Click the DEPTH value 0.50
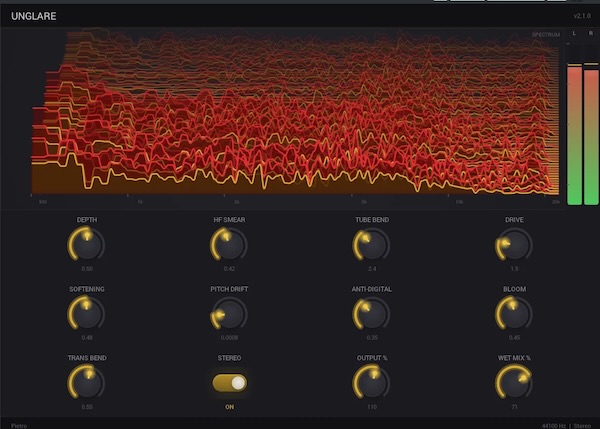Viewport: 600px width, 429px height. tap(87, 269)
